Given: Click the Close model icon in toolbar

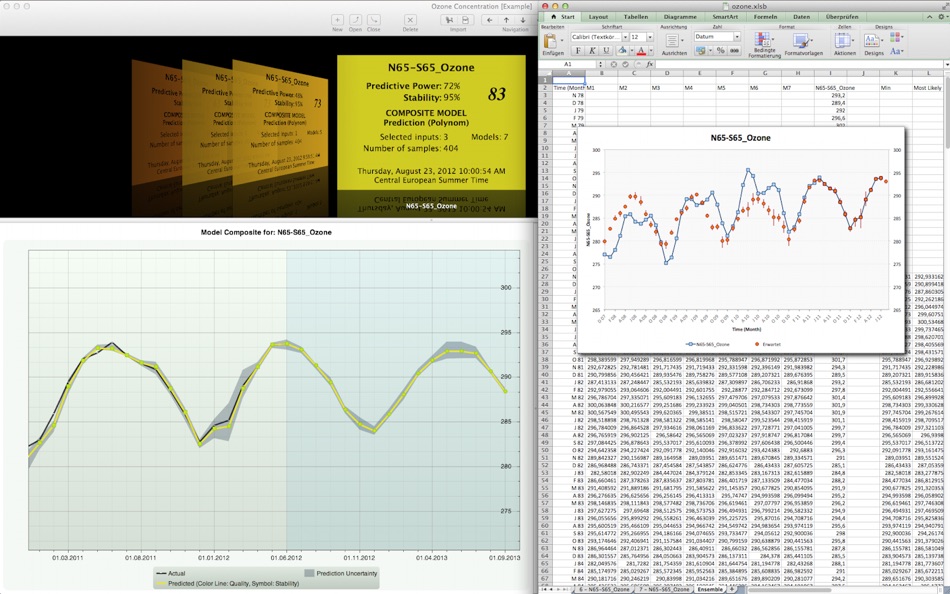Looking at the screenshot, I should (374, 20).
